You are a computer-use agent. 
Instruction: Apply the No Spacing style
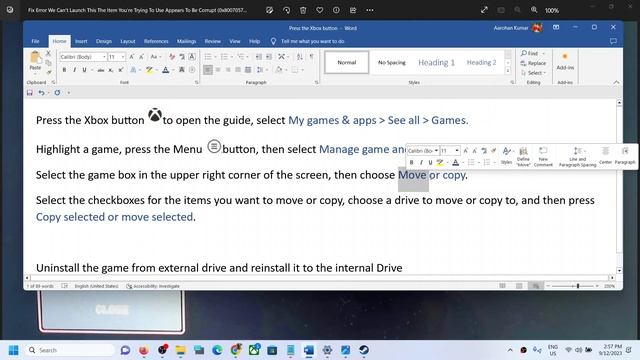click(391, 62)
